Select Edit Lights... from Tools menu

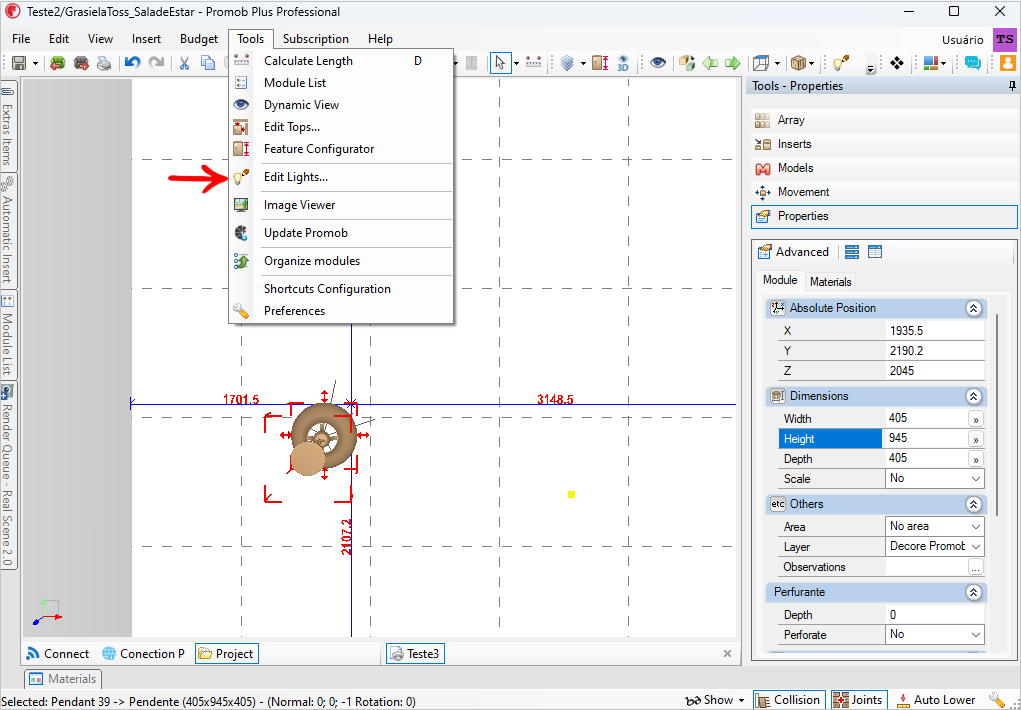(341, 177)
